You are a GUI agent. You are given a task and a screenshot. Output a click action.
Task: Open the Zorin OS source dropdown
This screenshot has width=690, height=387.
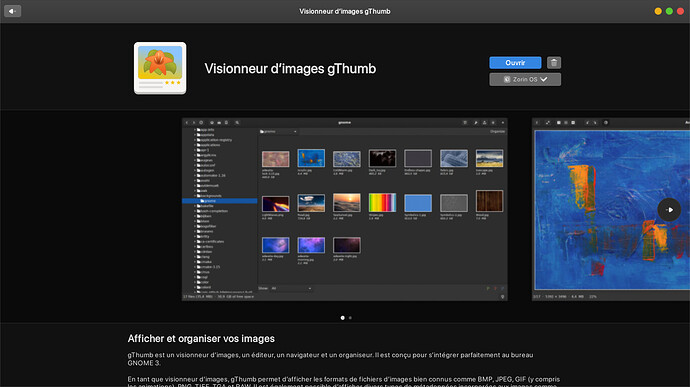[525, 79]
